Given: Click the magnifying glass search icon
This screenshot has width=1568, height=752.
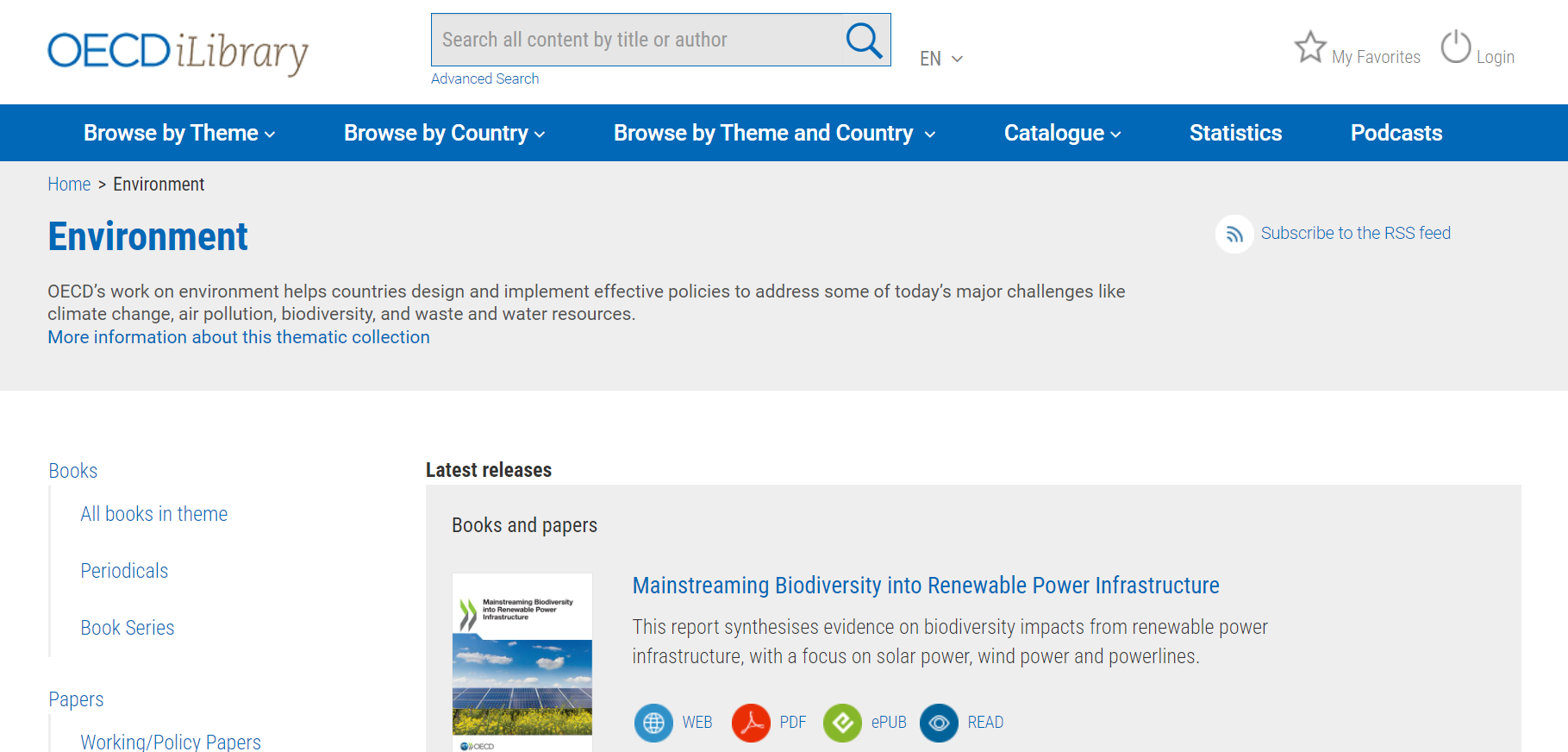Looking at the screenshot, I should tap(863, 40).
